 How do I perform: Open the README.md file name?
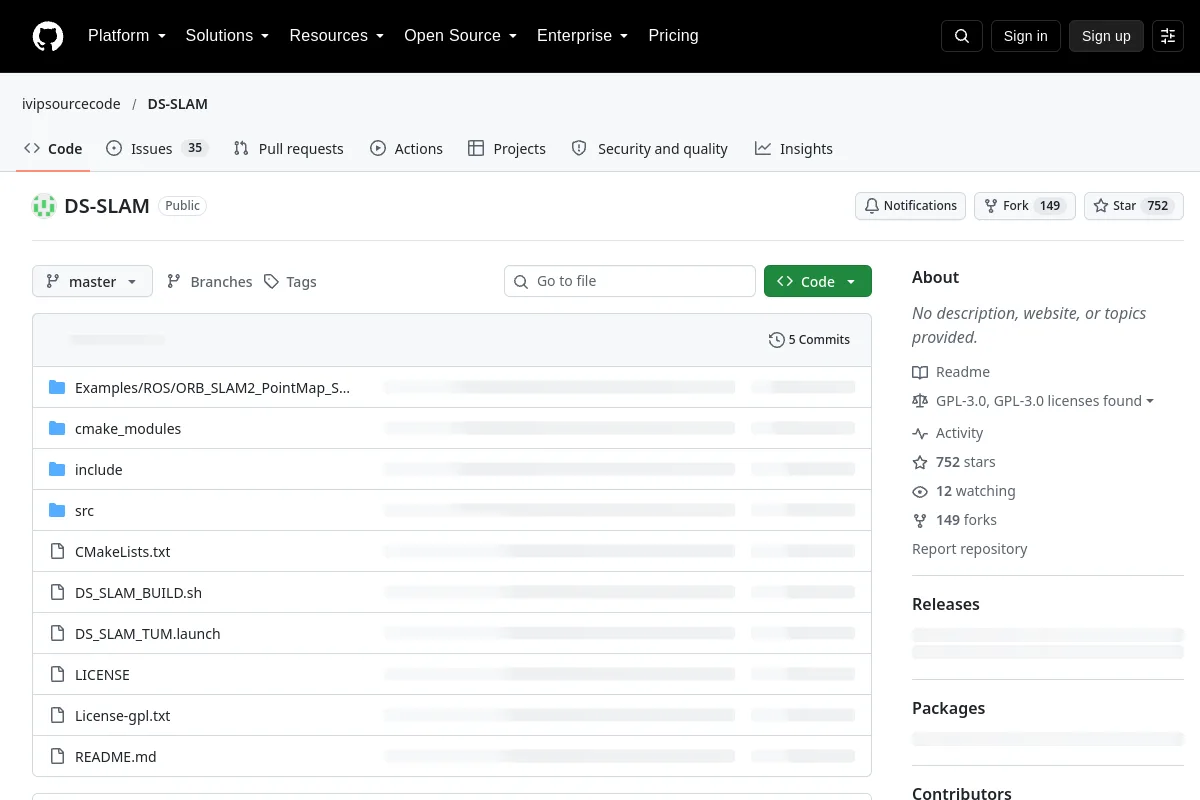coord(116,756)
